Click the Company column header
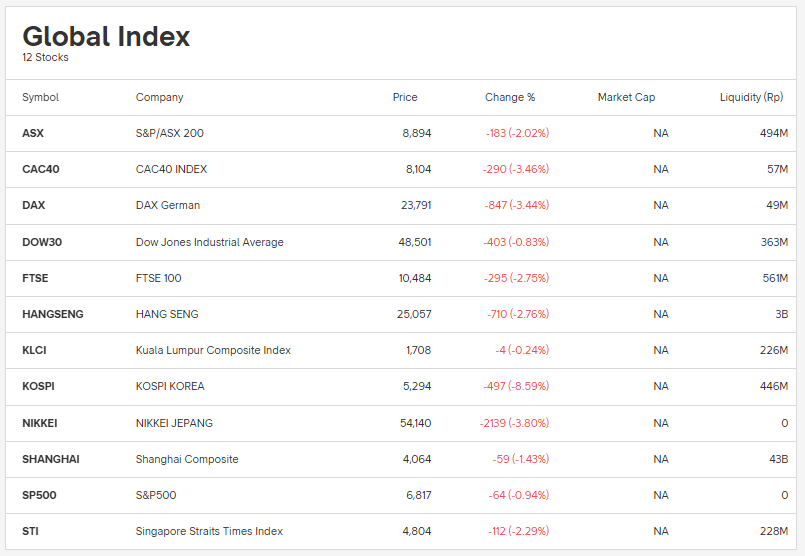 tap(159, 97)
